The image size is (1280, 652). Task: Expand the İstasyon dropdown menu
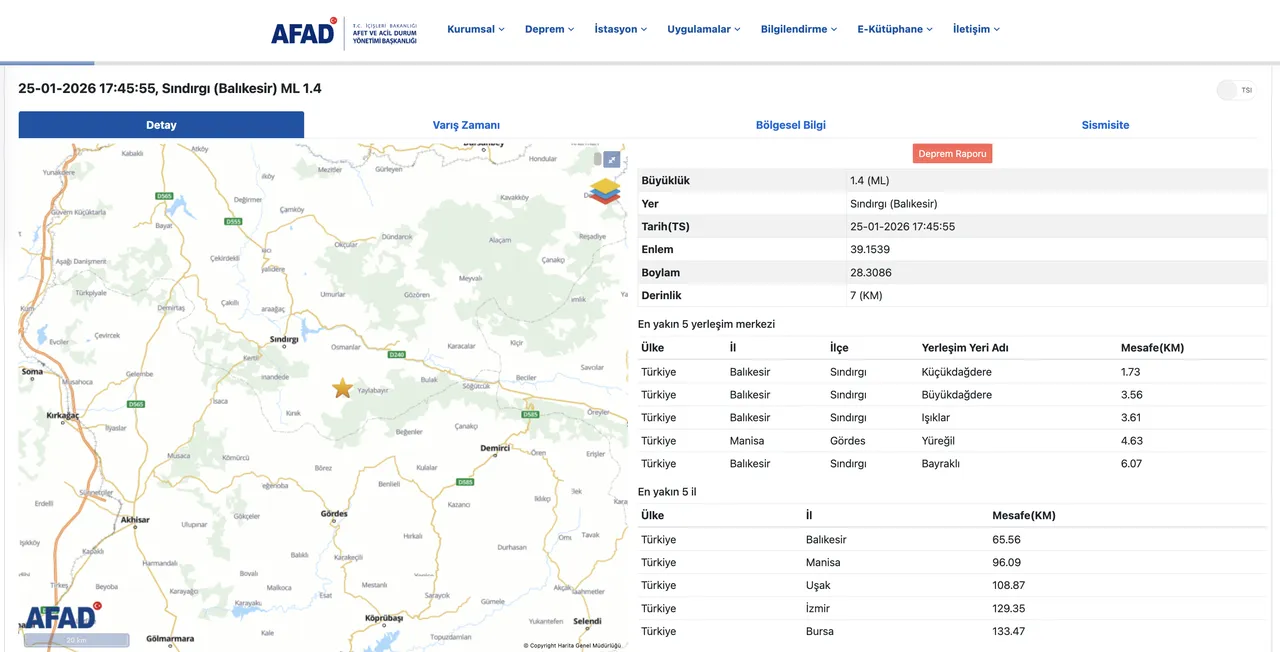point(620,29)
